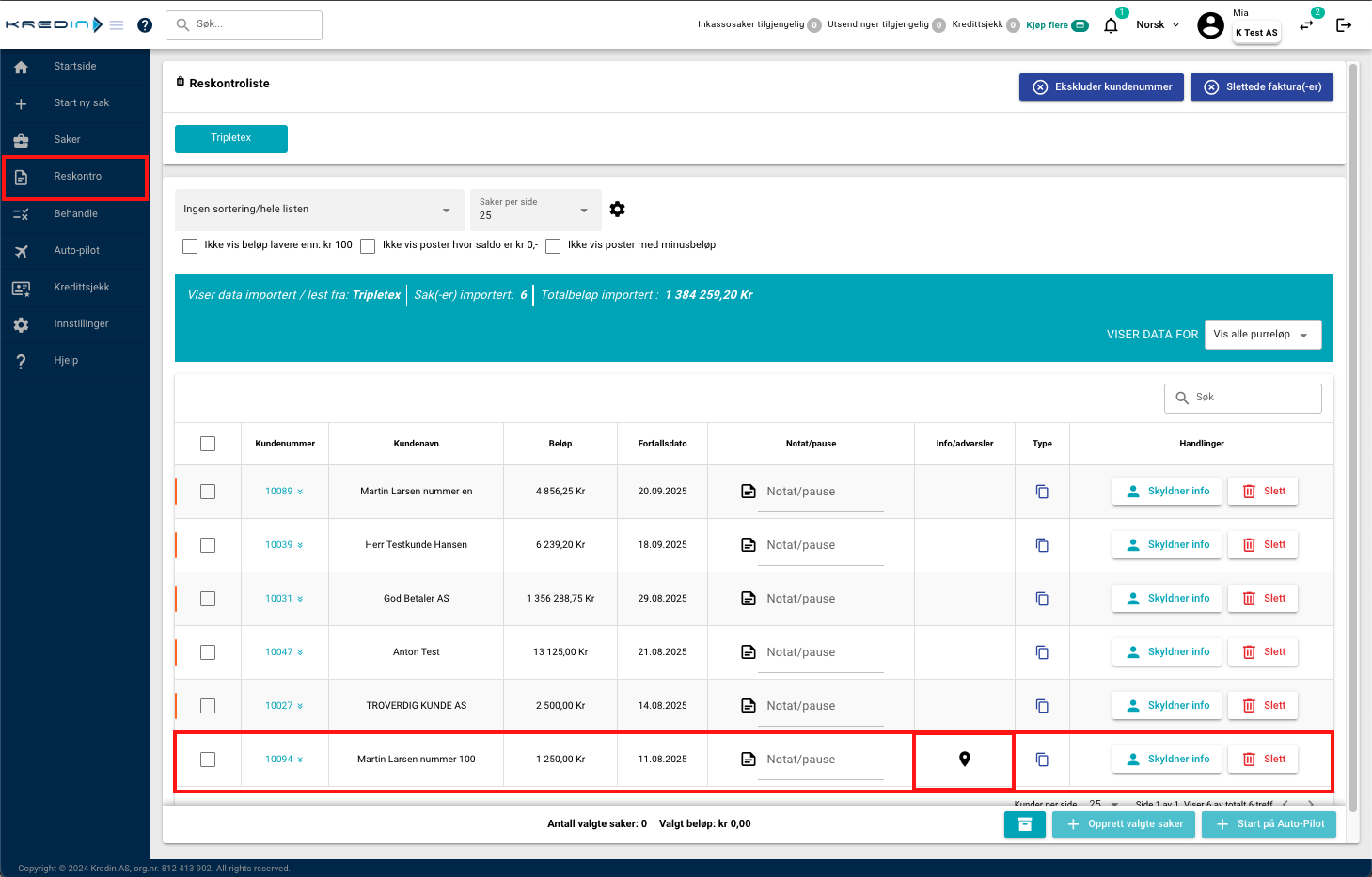Open the help question mark icon in header

click(x=145, y=25)
